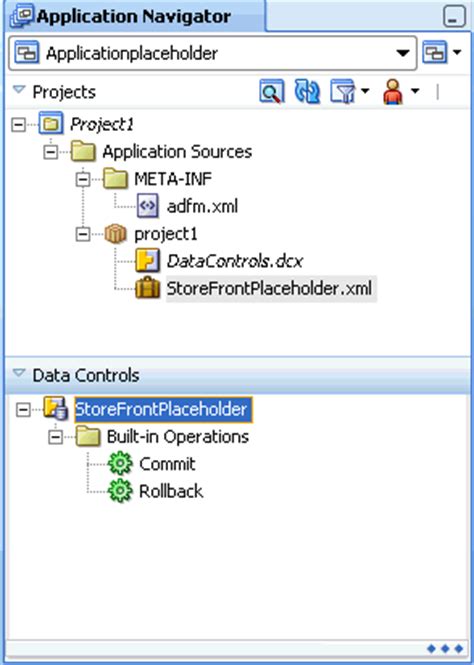Screen dimensions: 474x665
Task: Collapse the Data Controls panel section
Action: 19,373
